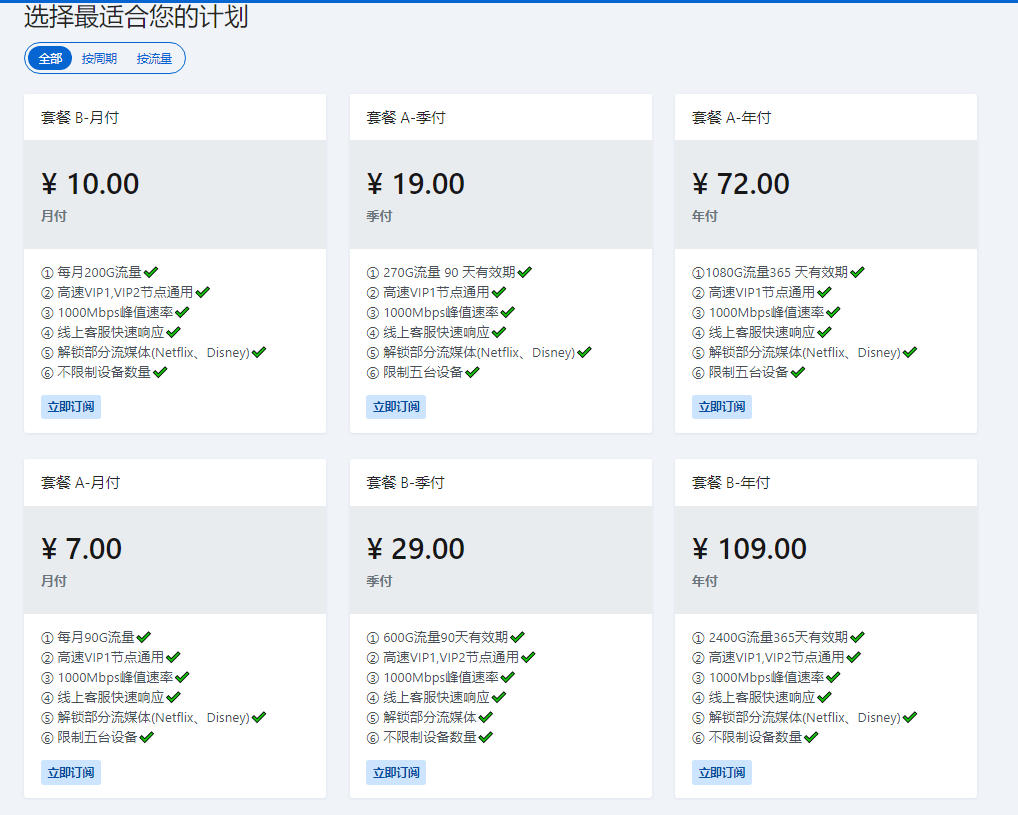Subscribe to the ¥109.00 套餐 B-年付 plan
The width and height of the screenshot is (1018, 815).
[x=721, y=772]
